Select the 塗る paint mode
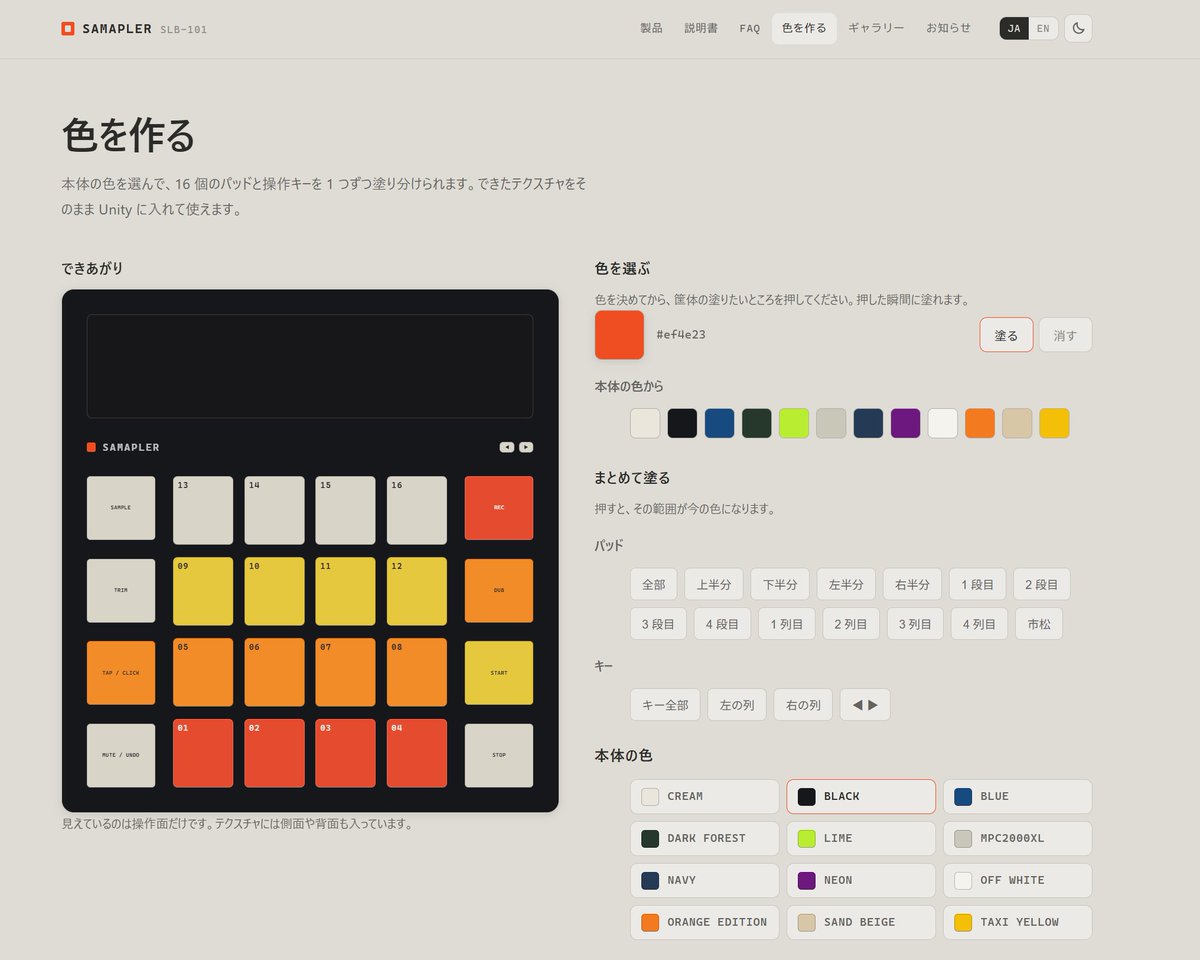The width and height of the screenshot is (1200, 960). coord(1006,335)
